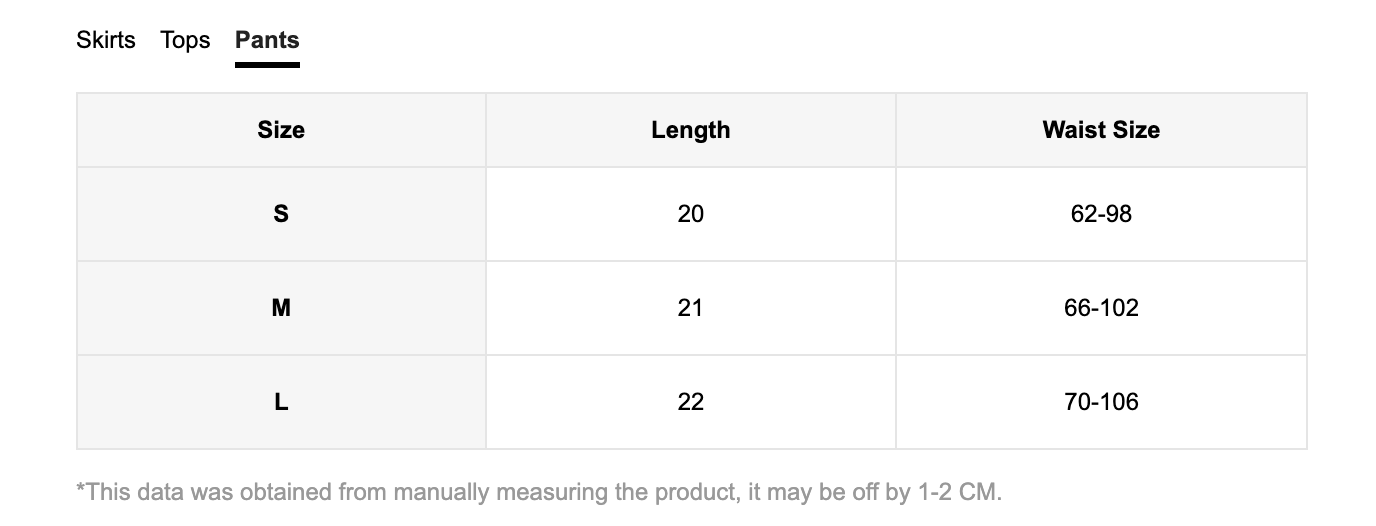Select the Waist Size column header
This screenshot has width=1376, height=526.
pyautogui.click(x=1101, y=130)
